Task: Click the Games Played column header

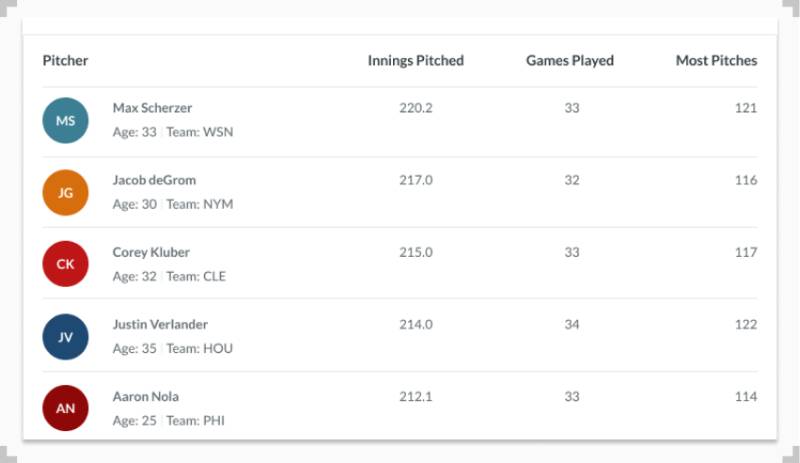Action: (570, 60)
